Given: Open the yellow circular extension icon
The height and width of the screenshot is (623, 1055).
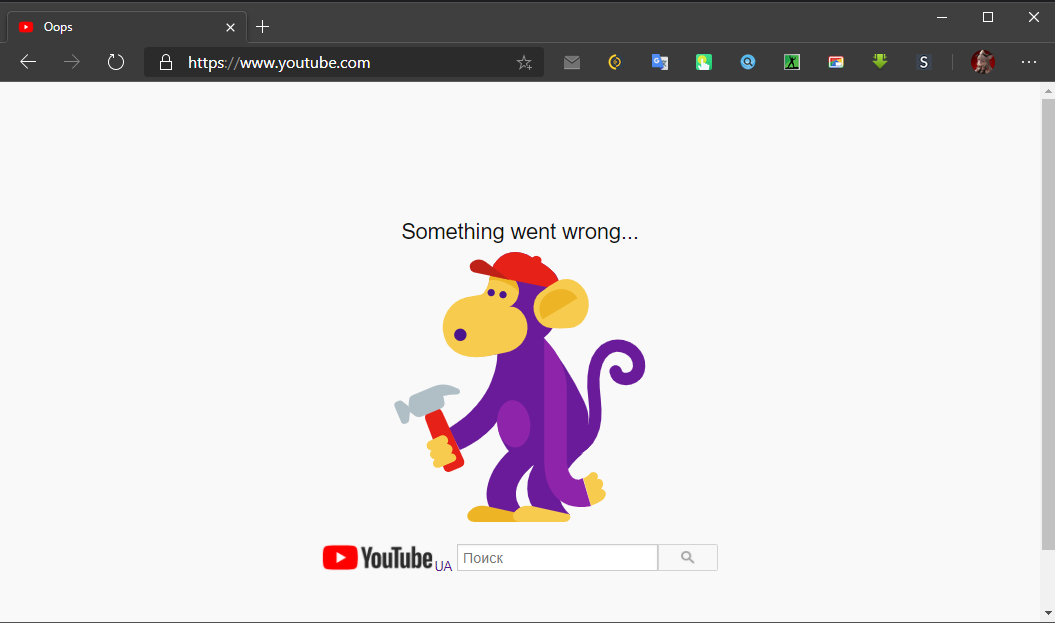Looking at the screenshot, I should tap(615, 63).
